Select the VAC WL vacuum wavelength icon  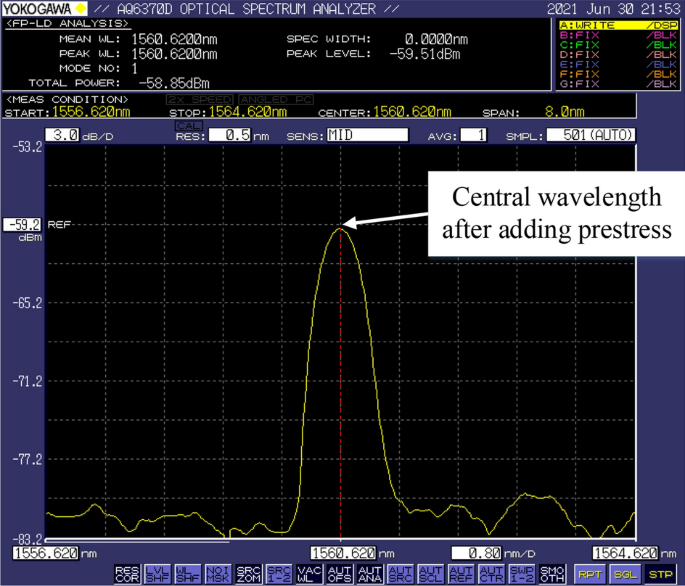click(307, 573)
